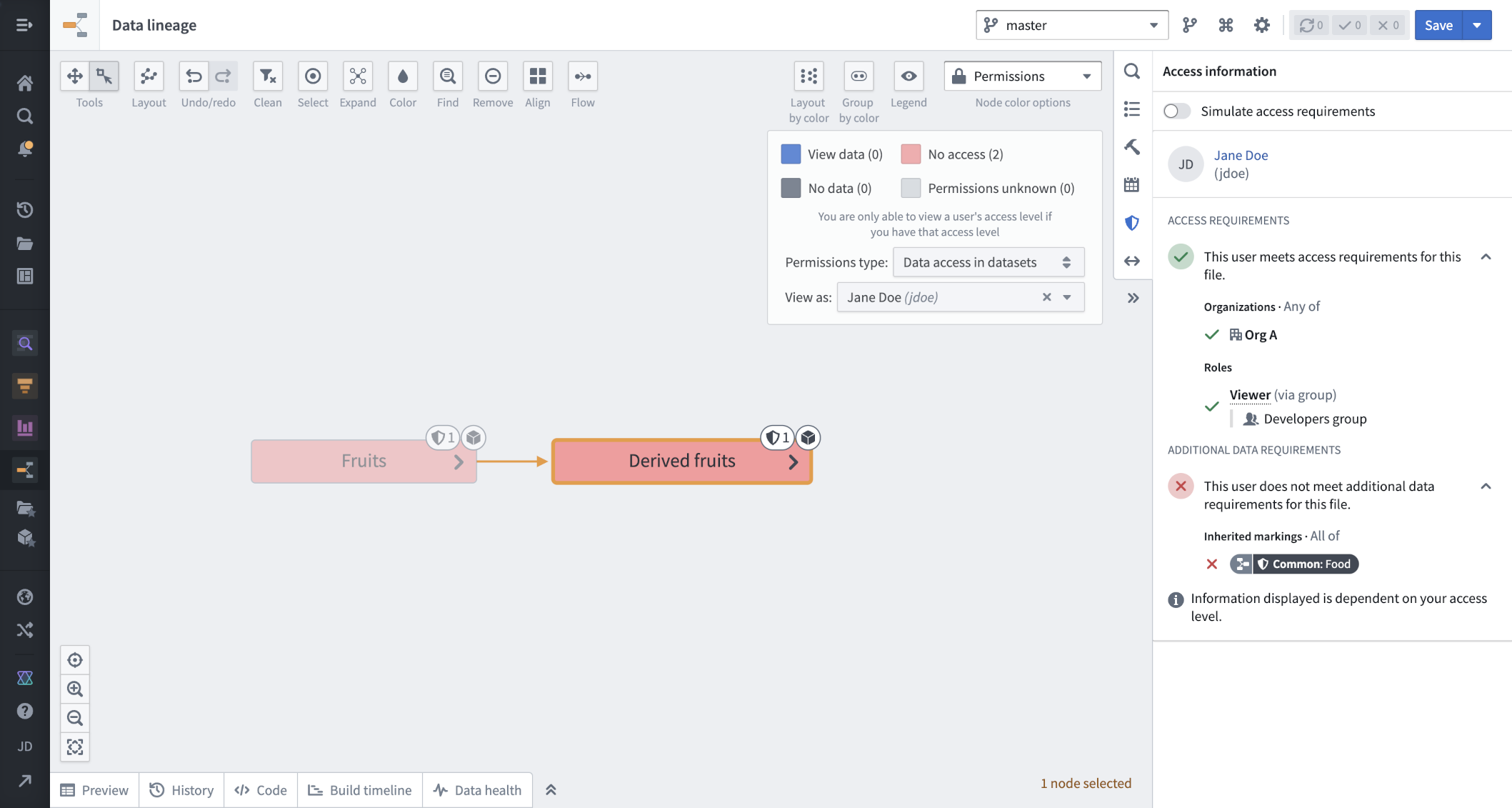Open the Permissions node color dropdown
The image size is (1512, 808).
point(1023,76)
